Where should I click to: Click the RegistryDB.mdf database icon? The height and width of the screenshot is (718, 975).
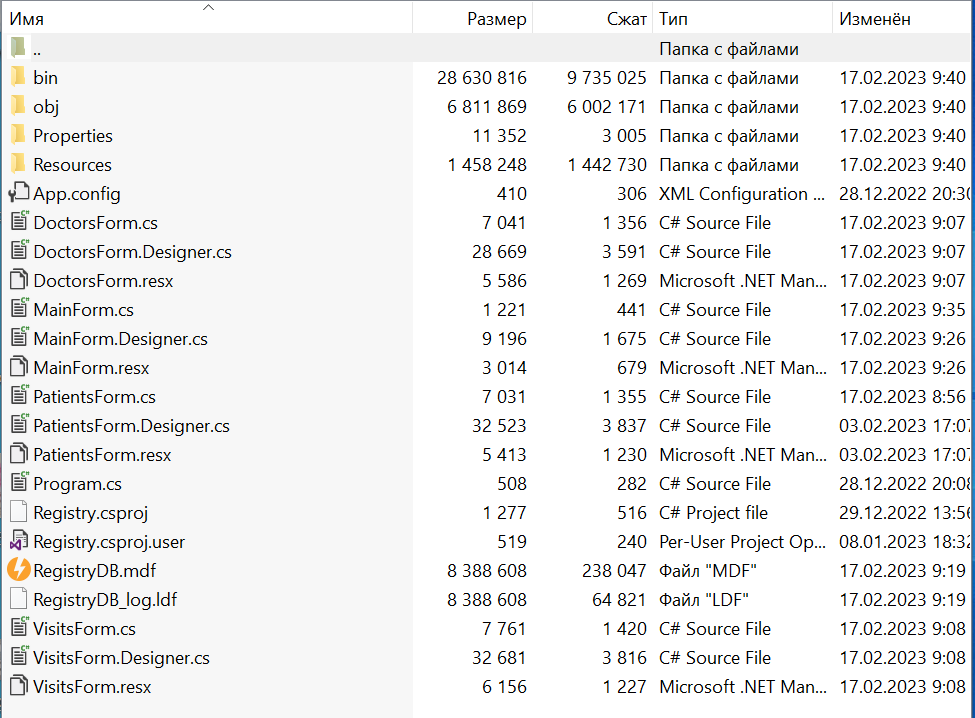point(18,570)
